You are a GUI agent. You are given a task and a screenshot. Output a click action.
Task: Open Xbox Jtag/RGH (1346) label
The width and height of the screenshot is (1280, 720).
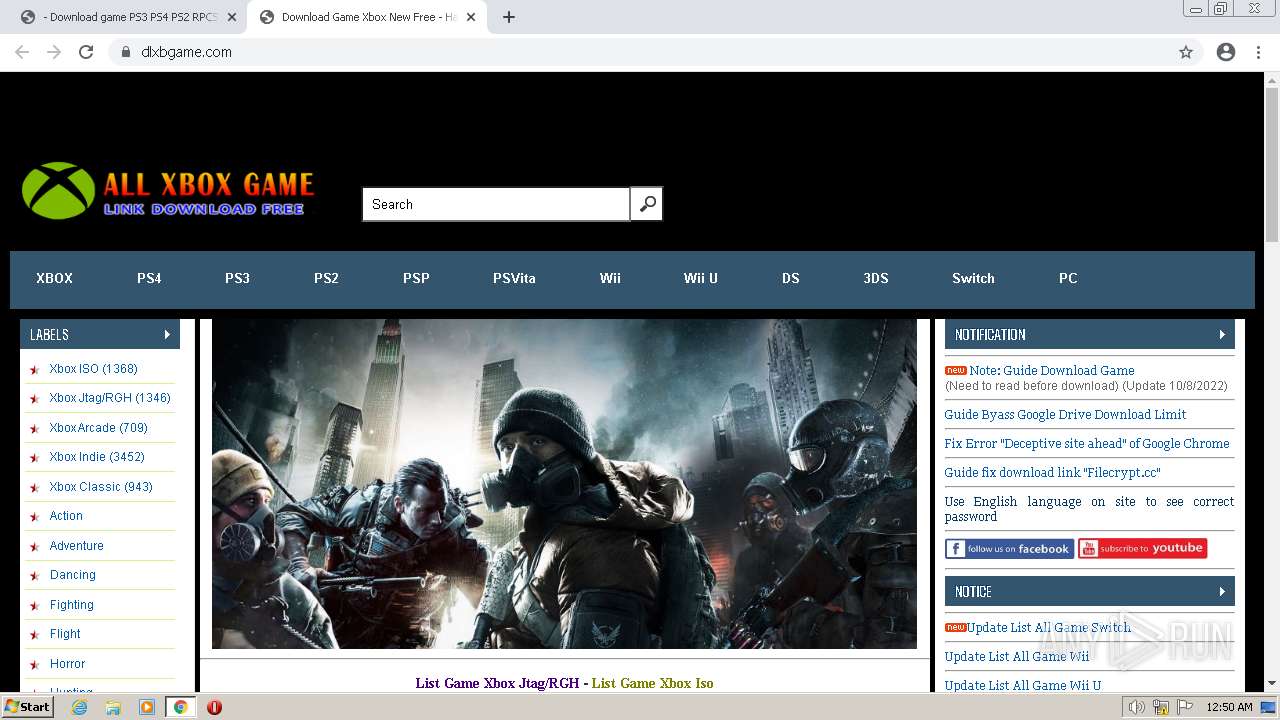(x=110, y=398)
